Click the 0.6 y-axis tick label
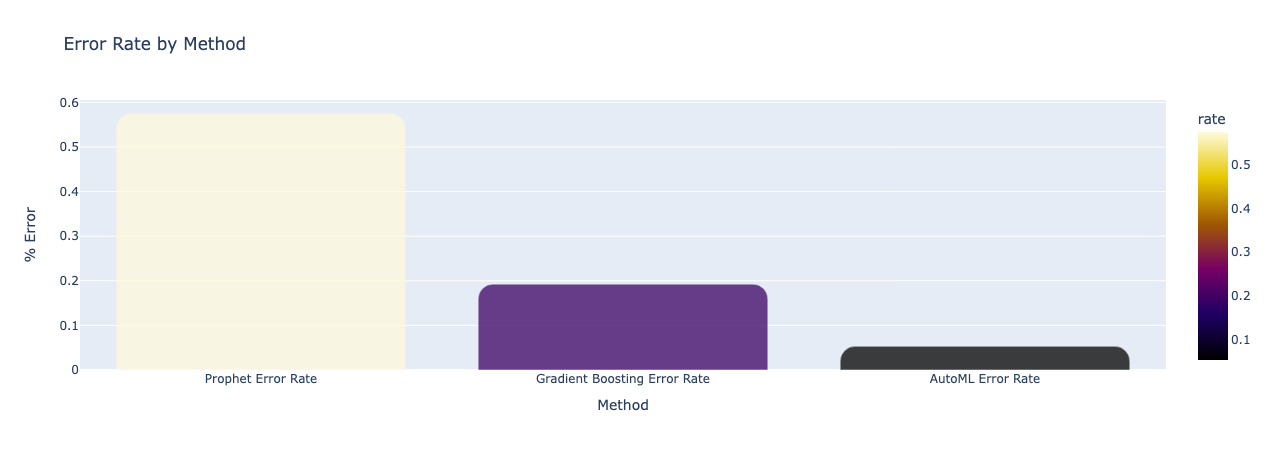Viewport: 1269px width, 450px height. (x=69, y=103)
